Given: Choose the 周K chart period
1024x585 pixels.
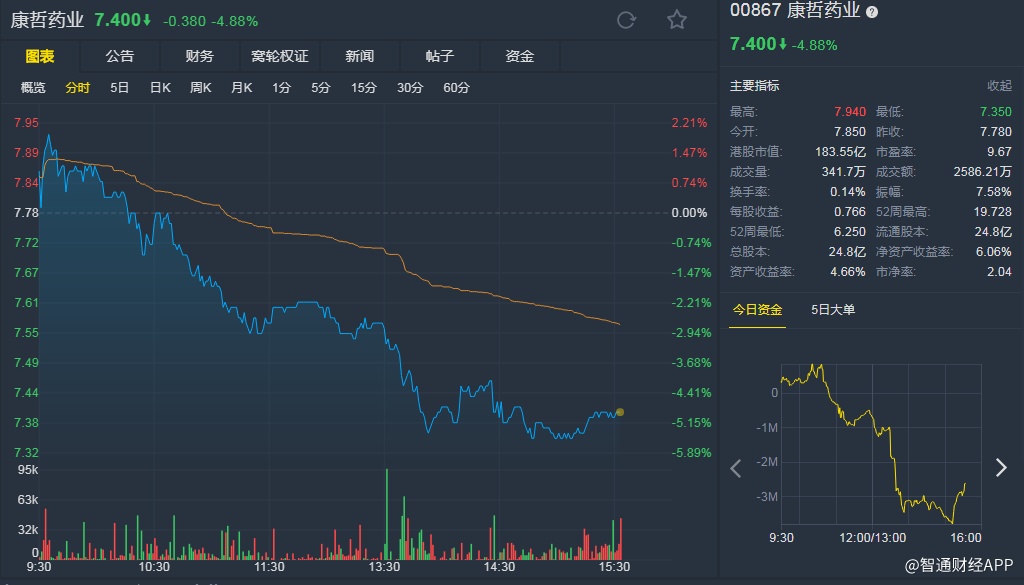Looking at the screenshot, I should coord(201,88).
